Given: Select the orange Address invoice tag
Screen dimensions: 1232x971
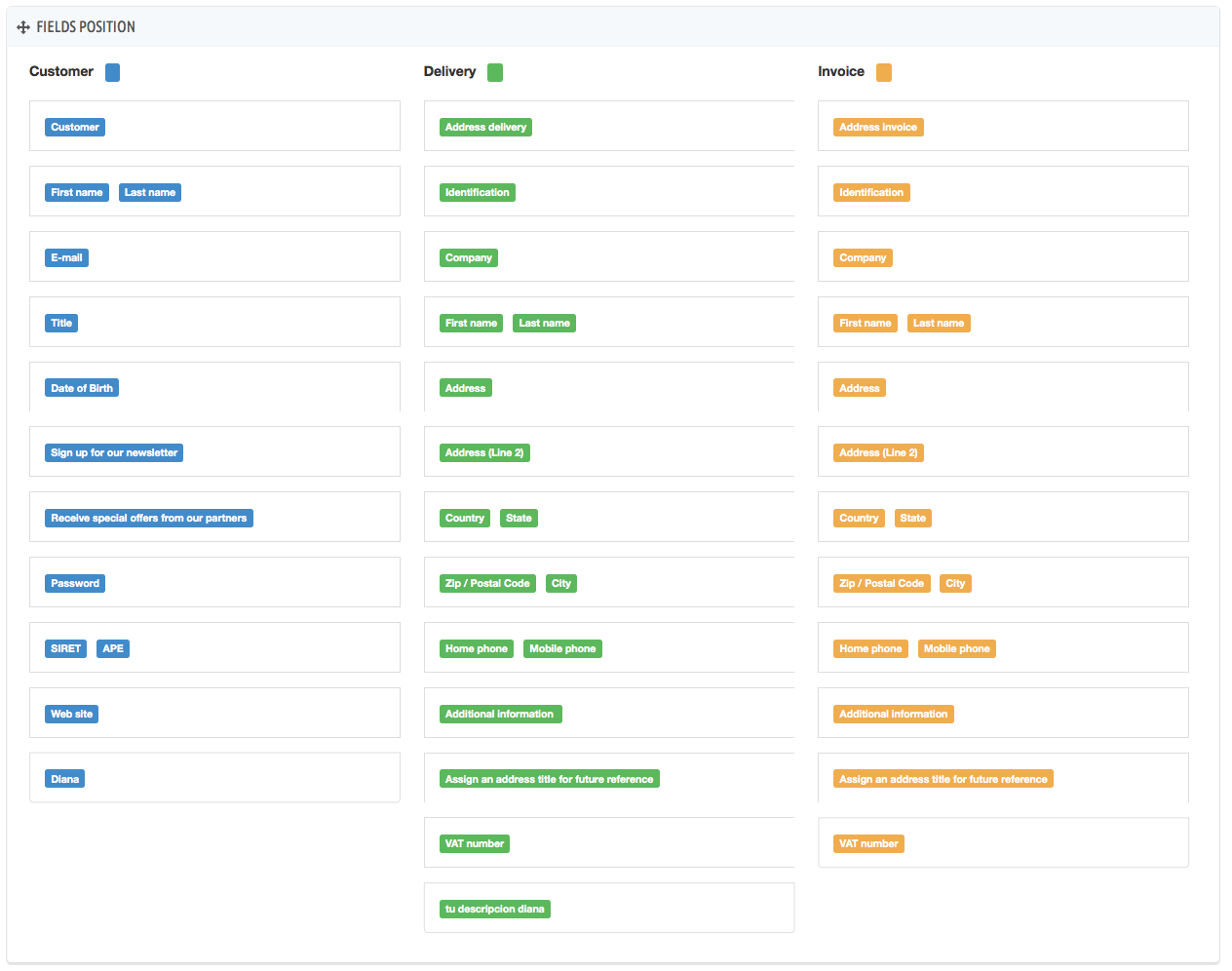Looking at the screenshot, I should [x=878, y=128].
